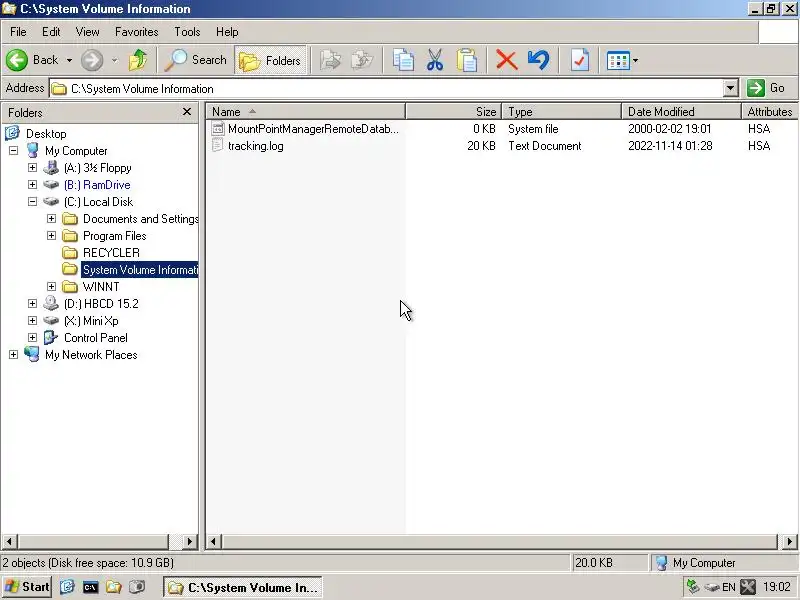800x600 pixels.
Task: Open the folder quick launch icon
Action: (113, 587)
